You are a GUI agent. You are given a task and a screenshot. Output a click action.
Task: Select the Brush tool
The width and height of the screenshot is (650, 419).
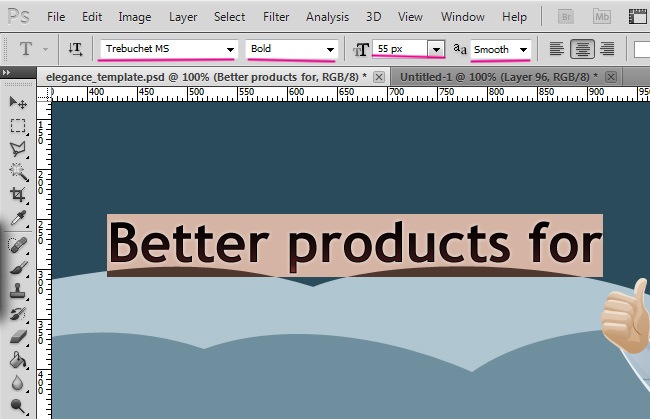[x=18, y=269]
